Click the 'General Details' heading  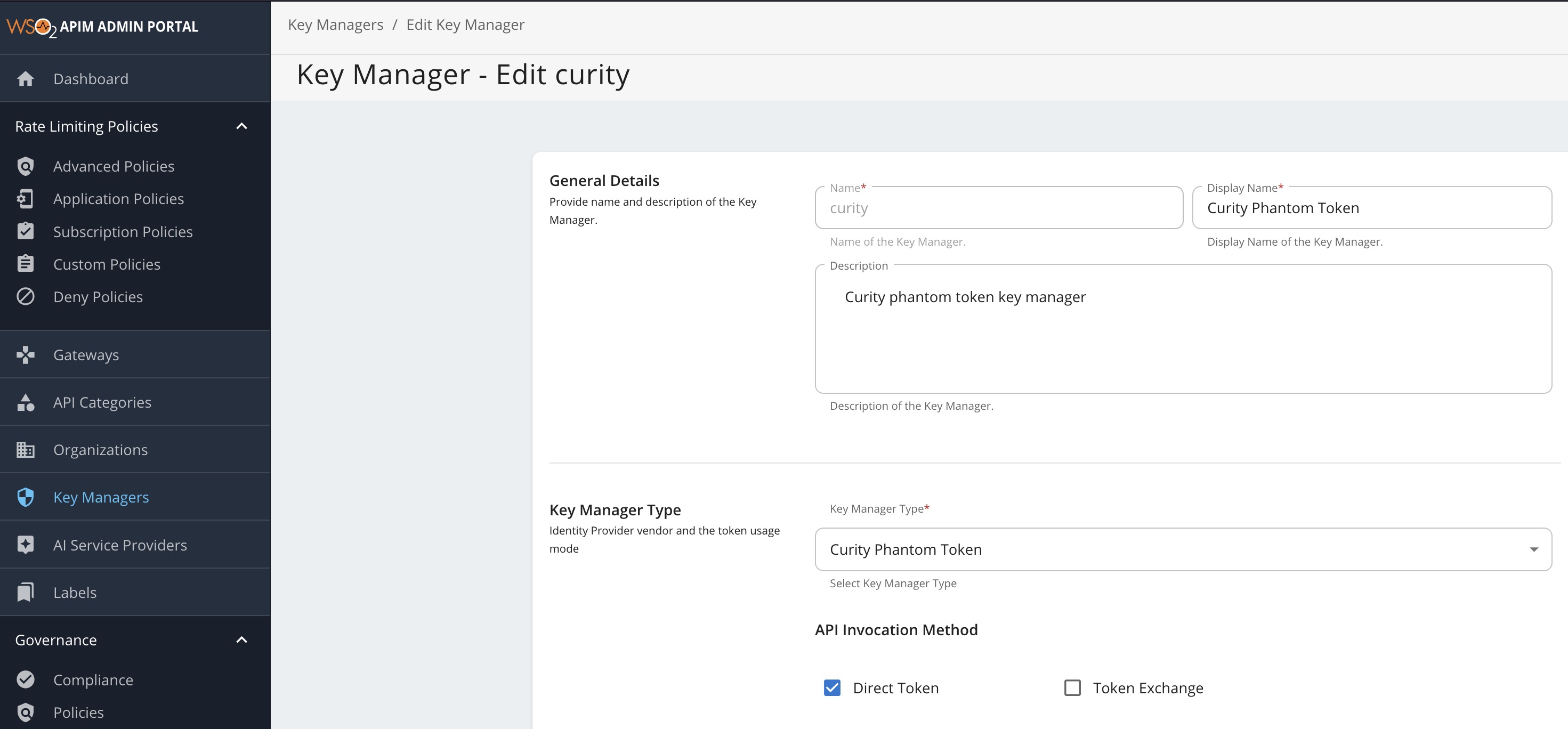coord(604,181)
